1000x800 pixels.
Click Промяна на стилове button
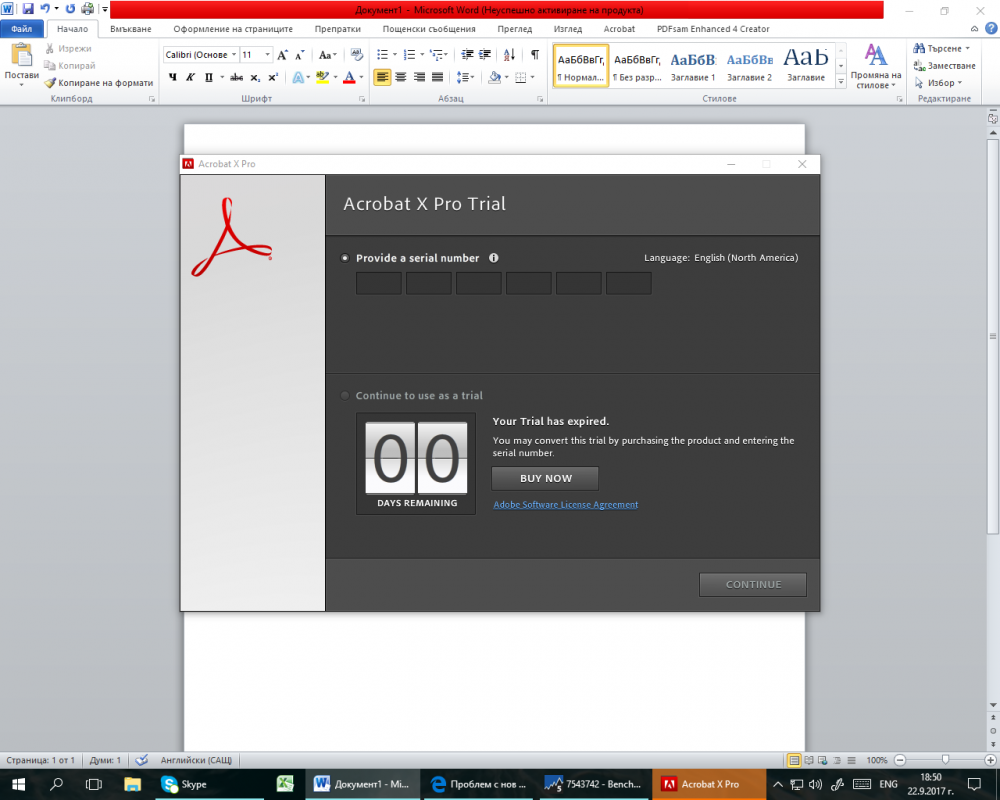pos(876,66)
